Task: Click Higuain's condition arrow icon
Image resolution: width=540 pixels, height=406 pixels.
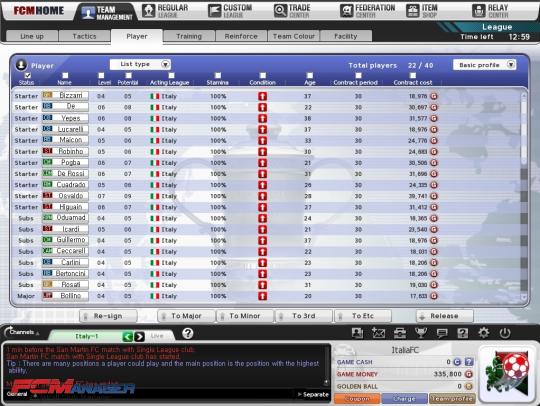Action: click(x=262, y=207)
